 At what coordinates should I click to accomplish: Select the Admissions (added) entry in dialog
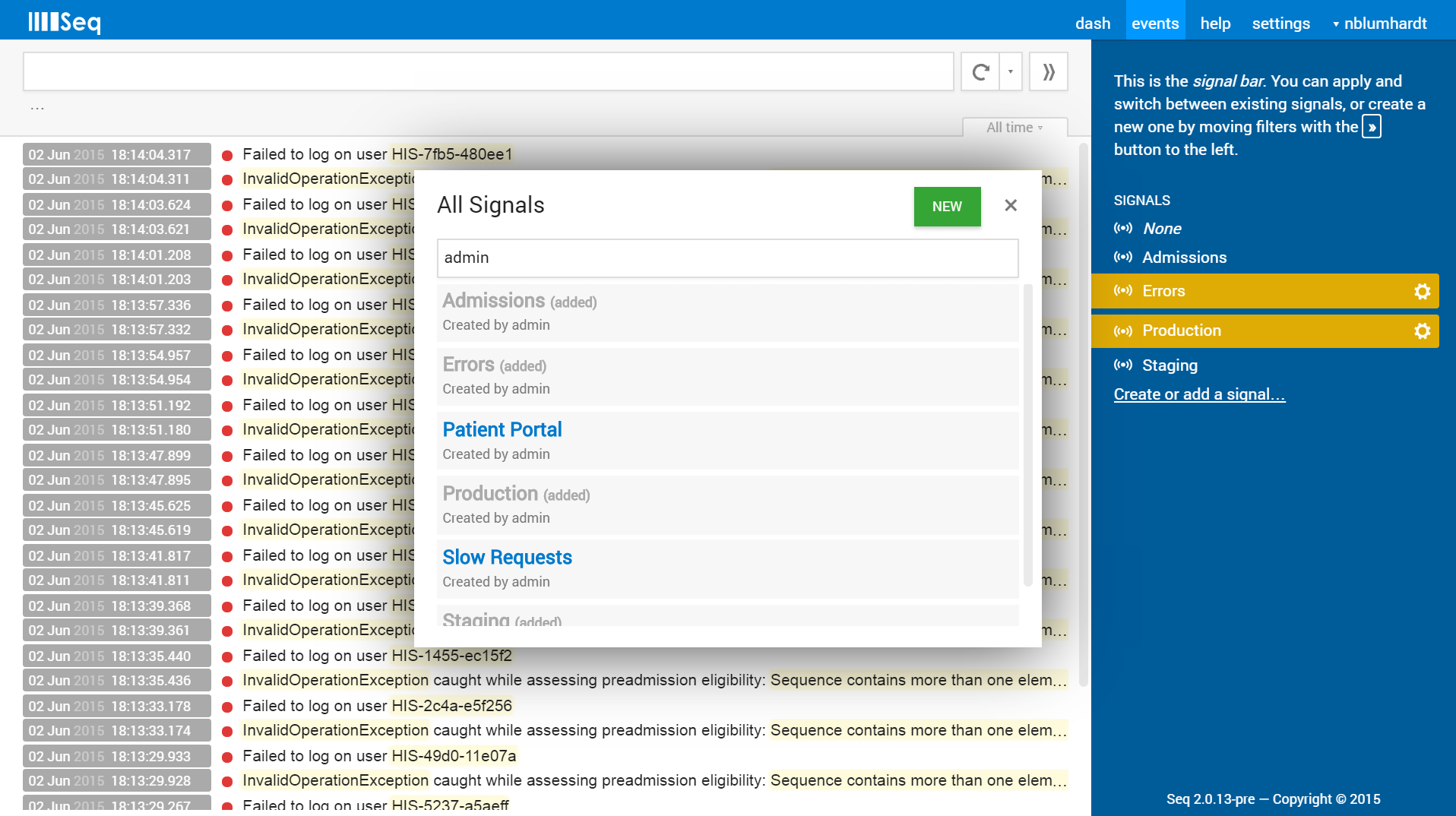click(x=728, y=312)
